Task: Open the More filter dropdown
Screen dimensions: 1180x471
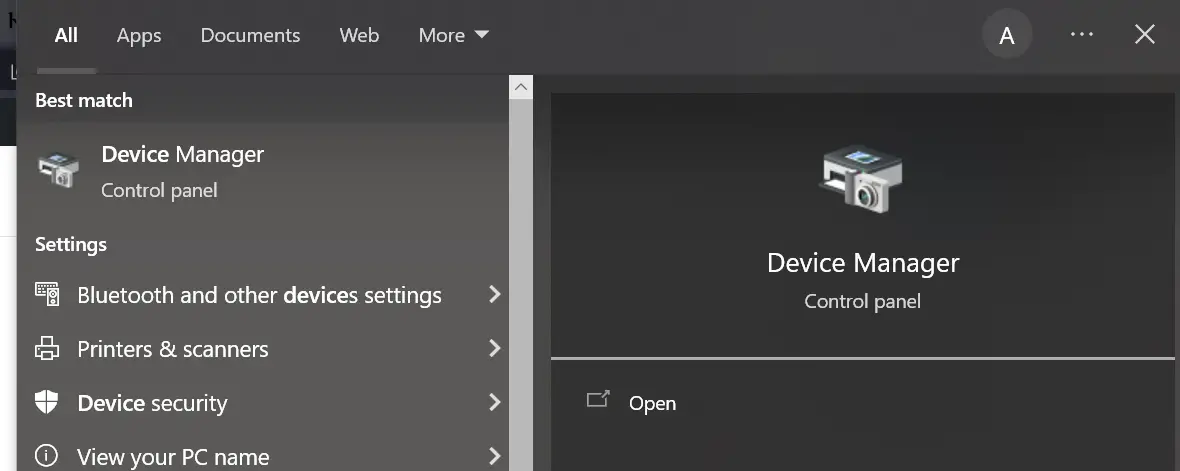Action: tap(453, 35)
